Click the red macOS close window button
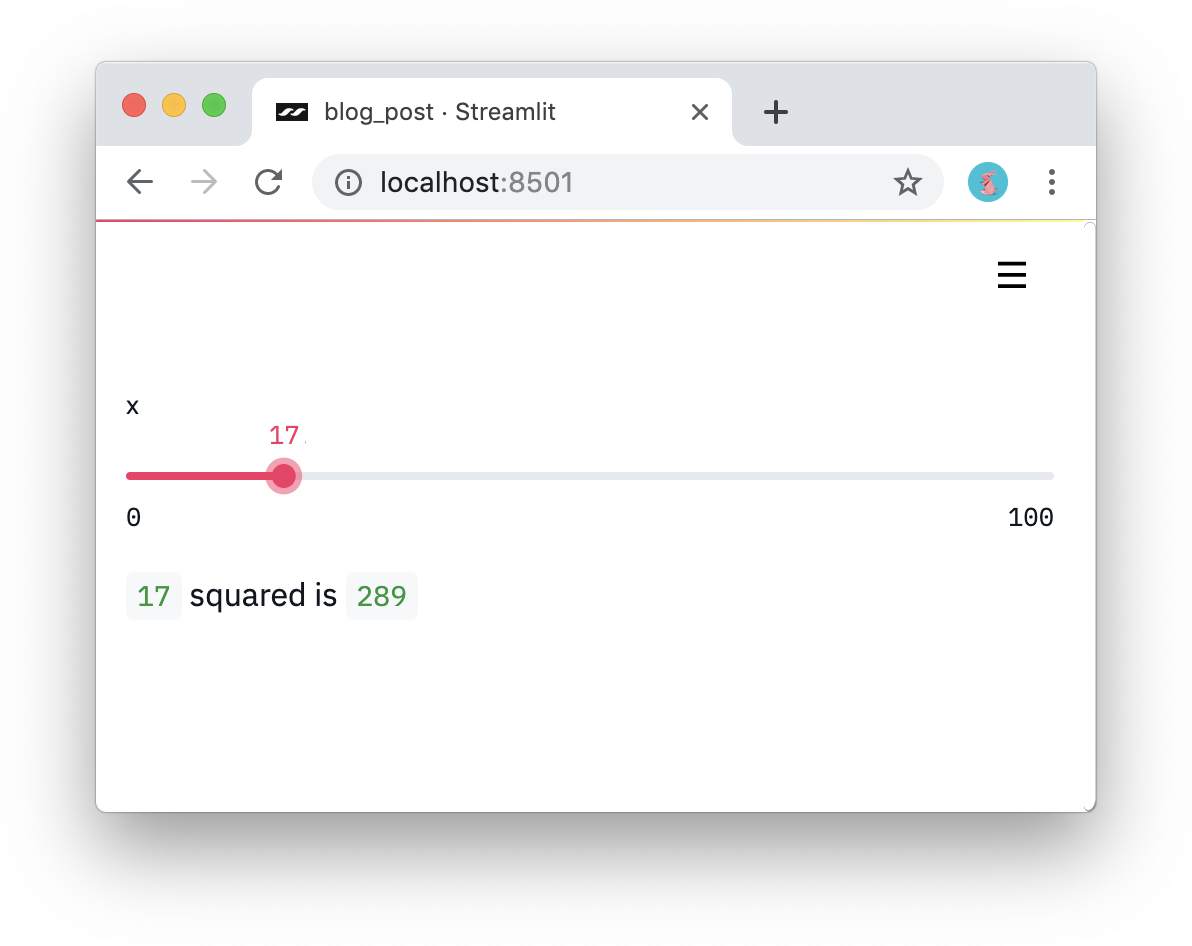This screenshot has height=946, width=1192. pyautogui.click(x=134, y=105)
